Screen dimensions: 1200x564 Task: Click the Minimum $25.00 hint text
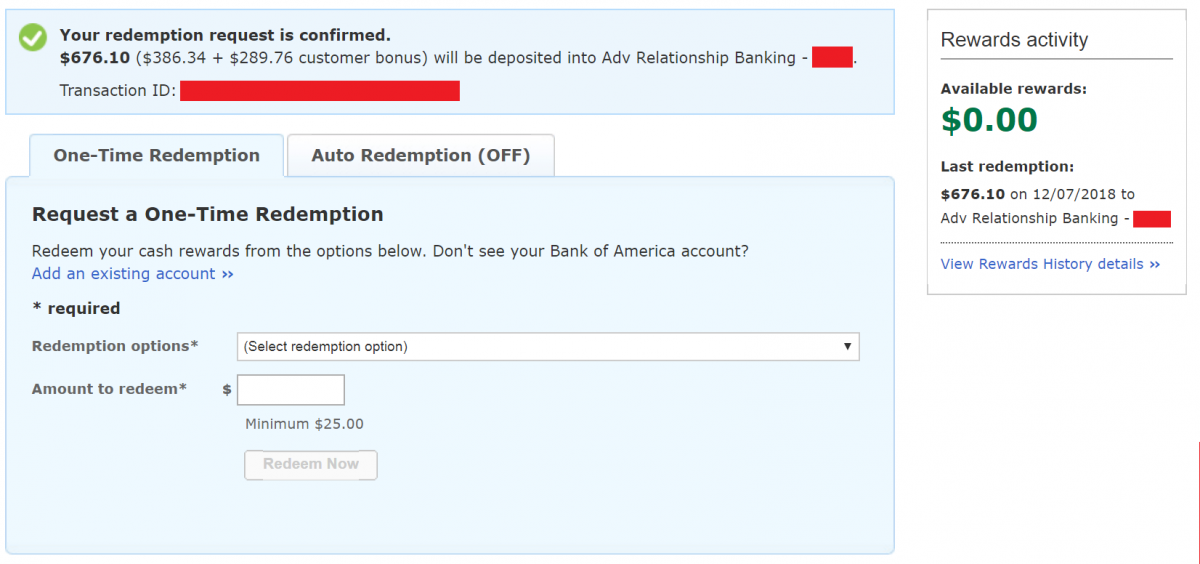click(x=304, y=424)
